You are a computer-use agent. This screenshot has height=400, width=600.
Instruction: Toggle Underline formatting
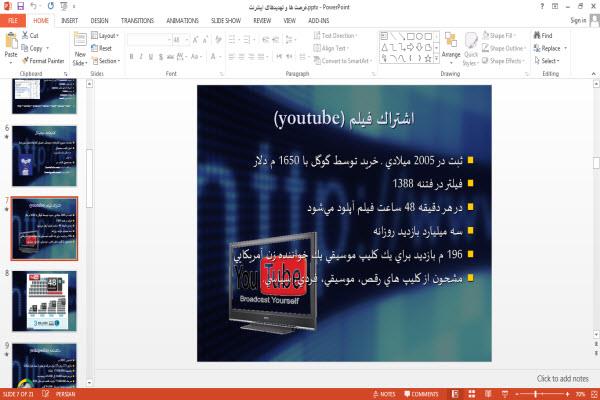151,57
